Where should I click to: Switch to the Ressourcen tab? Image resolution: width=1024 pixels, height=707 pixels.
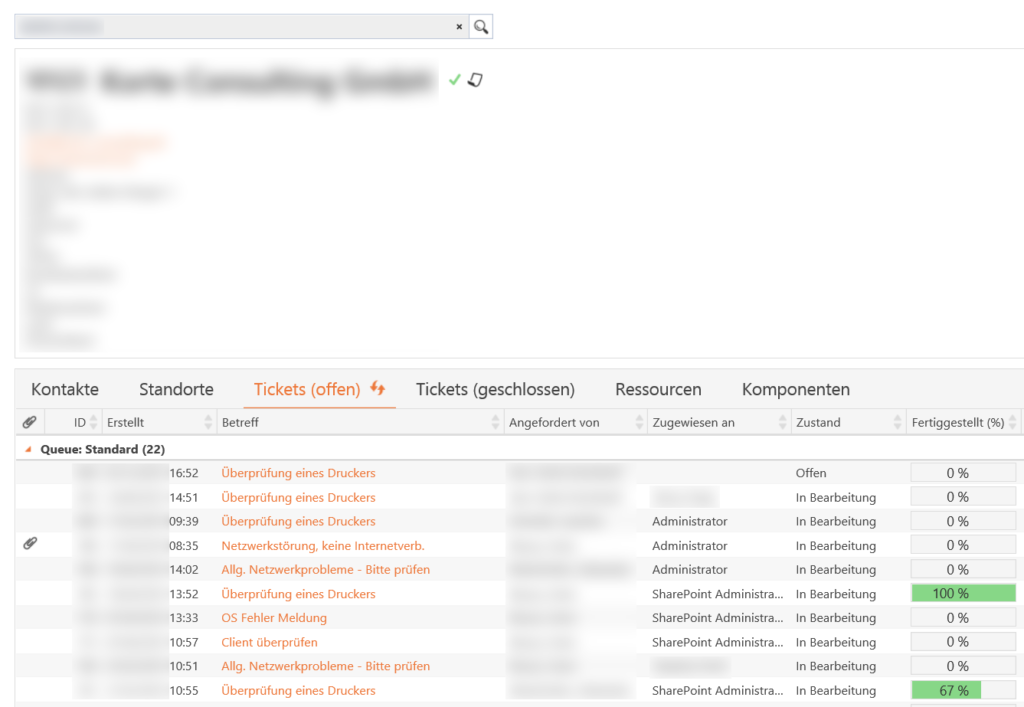(x=658, y=389)
